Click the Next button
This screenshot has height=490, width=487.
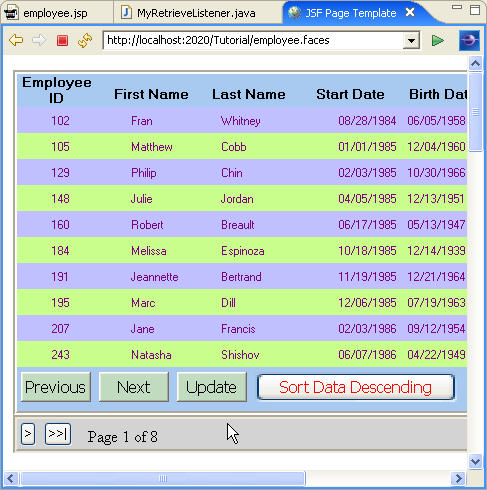[134, 387]
